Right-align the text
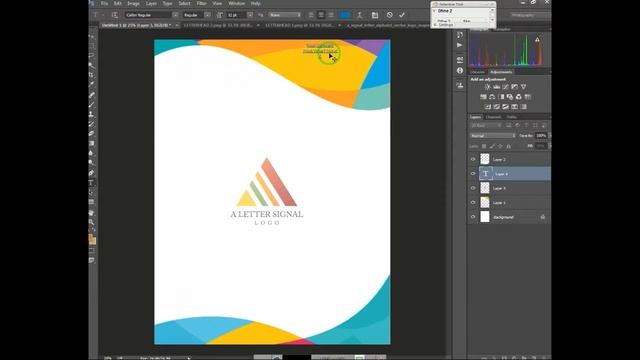The height and width of the screenshot is (360, 640). pos(331,15)
